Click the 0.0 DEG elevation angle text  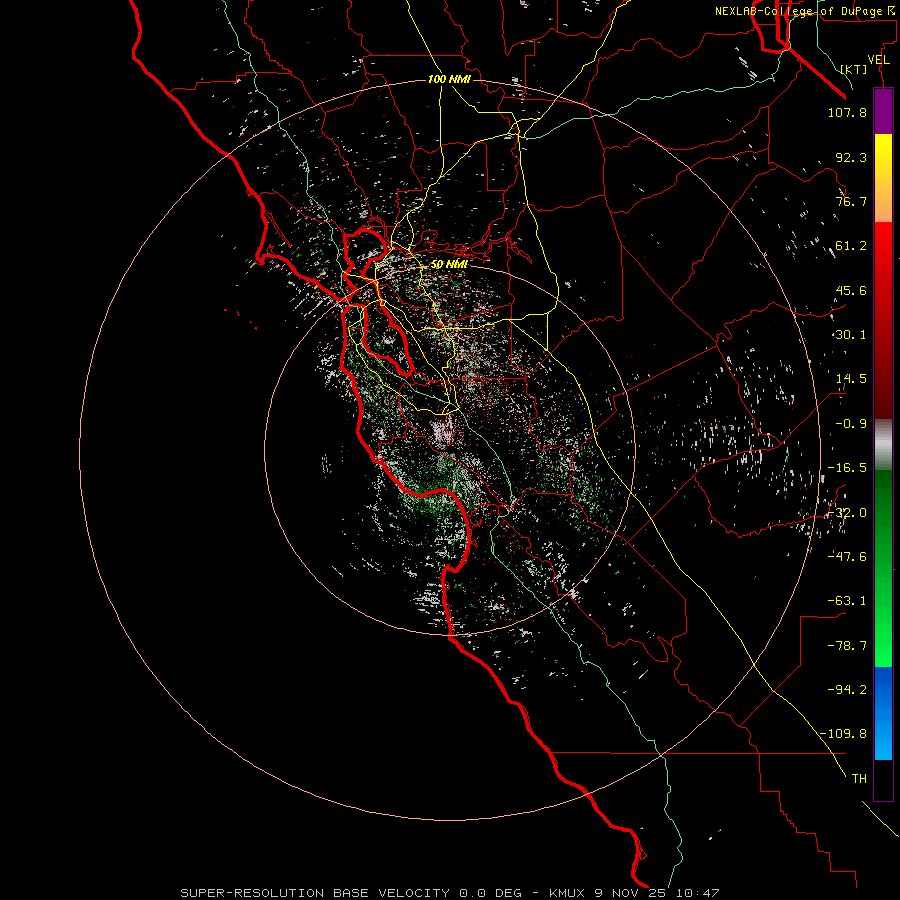tap(490, 893)
